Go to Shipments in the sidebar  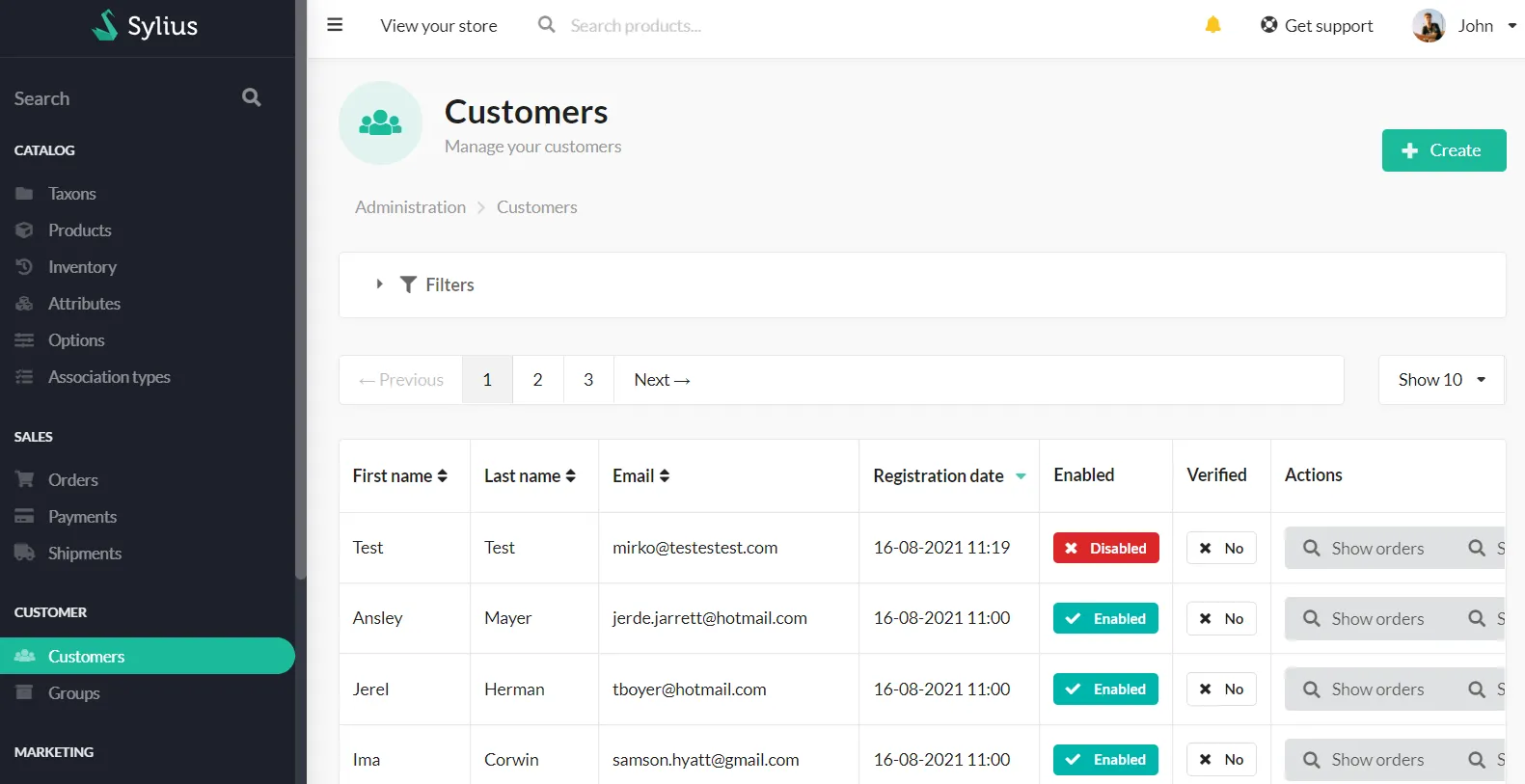85,554
